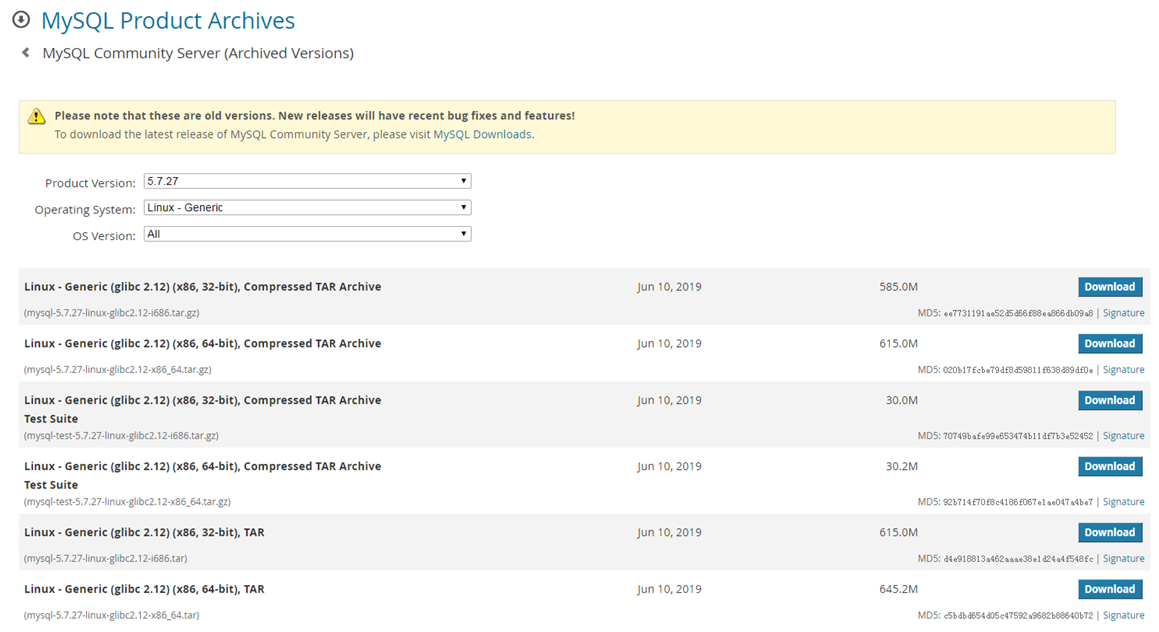
Task: Click the Jun 10, 2019 date in the 585.0M row
Action: pos(670,287)
